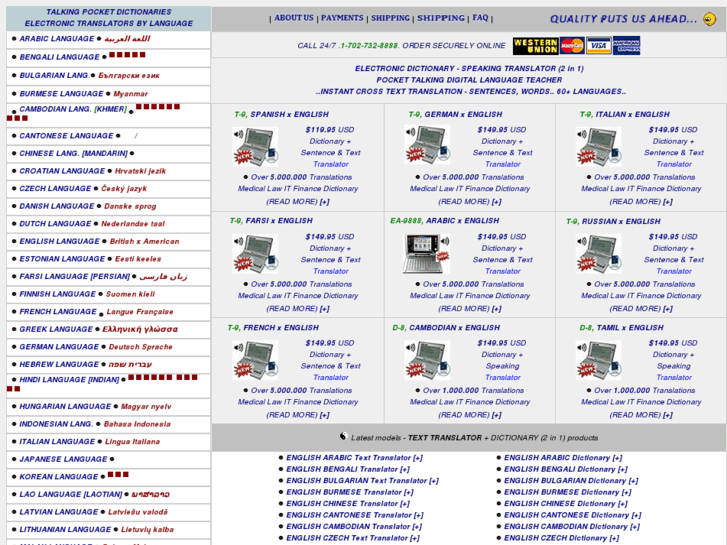Open the Payments page
This screenshot has height=545, width=727.
[x=342, y=18]
